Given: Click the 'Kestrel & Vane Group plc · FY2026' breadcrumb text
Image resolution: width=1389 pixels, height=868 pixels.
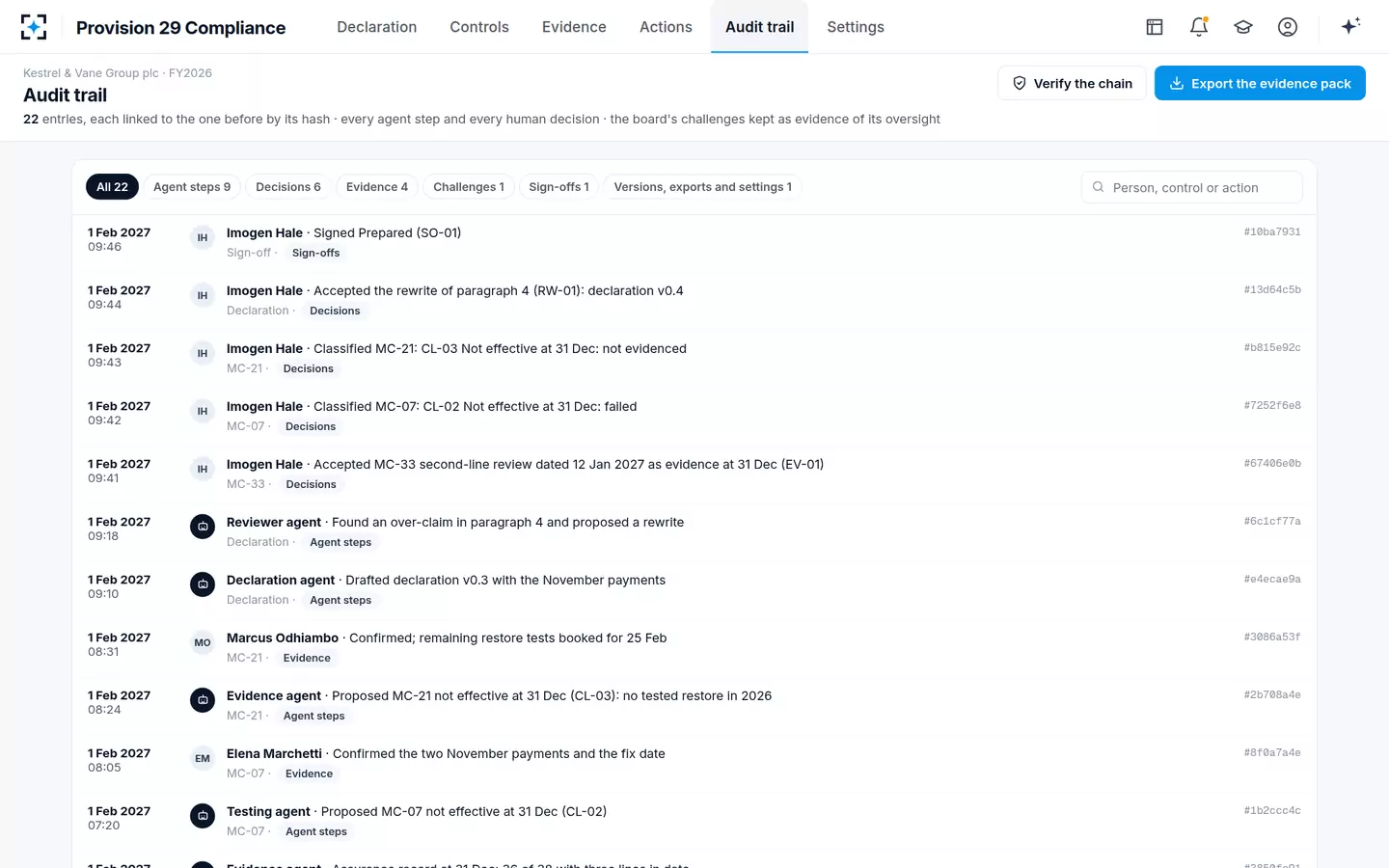Looking at the screenshot, I should pos(118,73).
